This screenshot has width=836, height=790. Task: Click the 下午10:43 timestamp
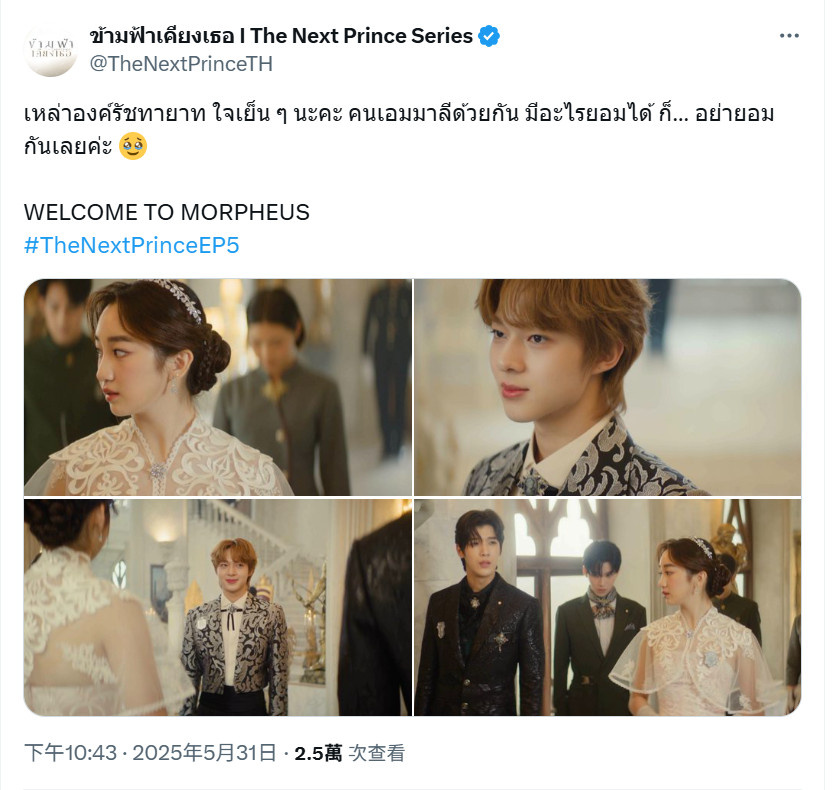(x=70, y=753)
